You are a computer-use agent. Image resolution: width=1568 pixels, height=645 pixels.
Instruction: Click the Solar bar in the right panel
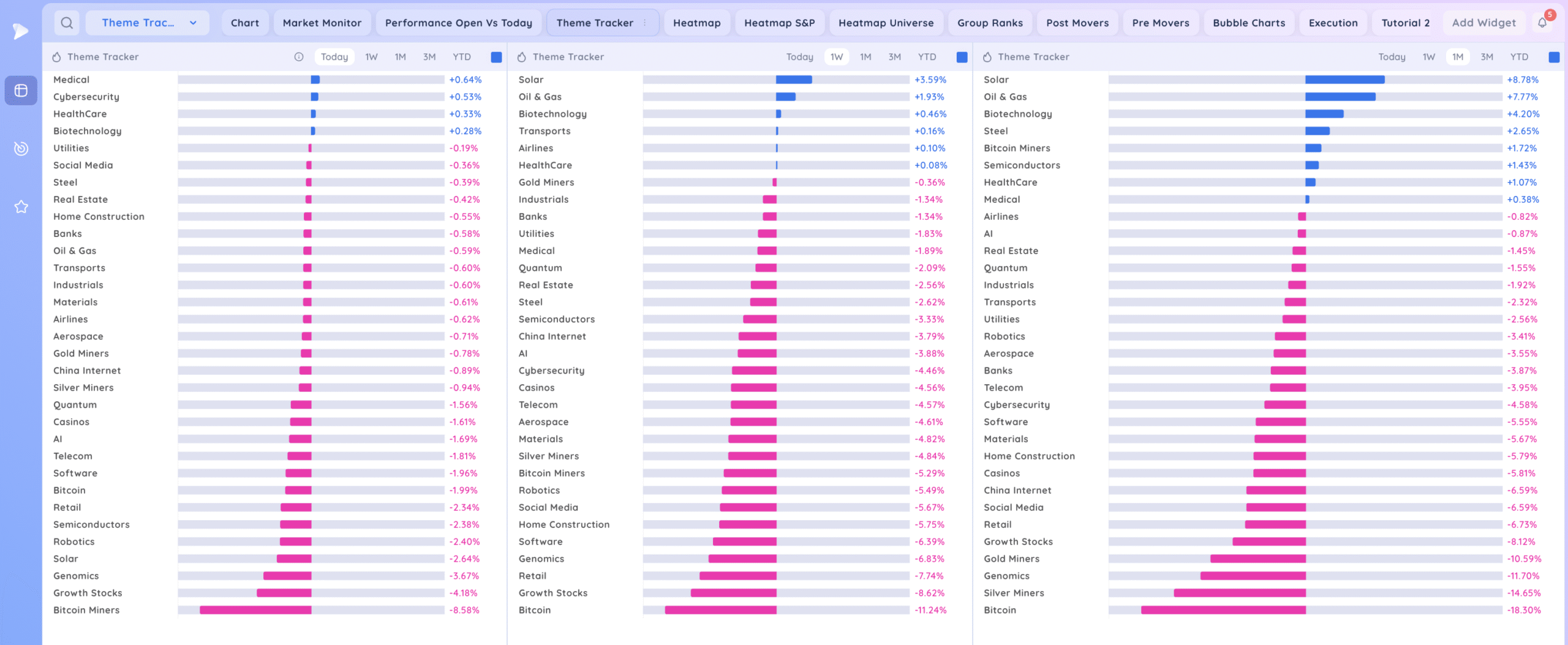pos(1344,80)
